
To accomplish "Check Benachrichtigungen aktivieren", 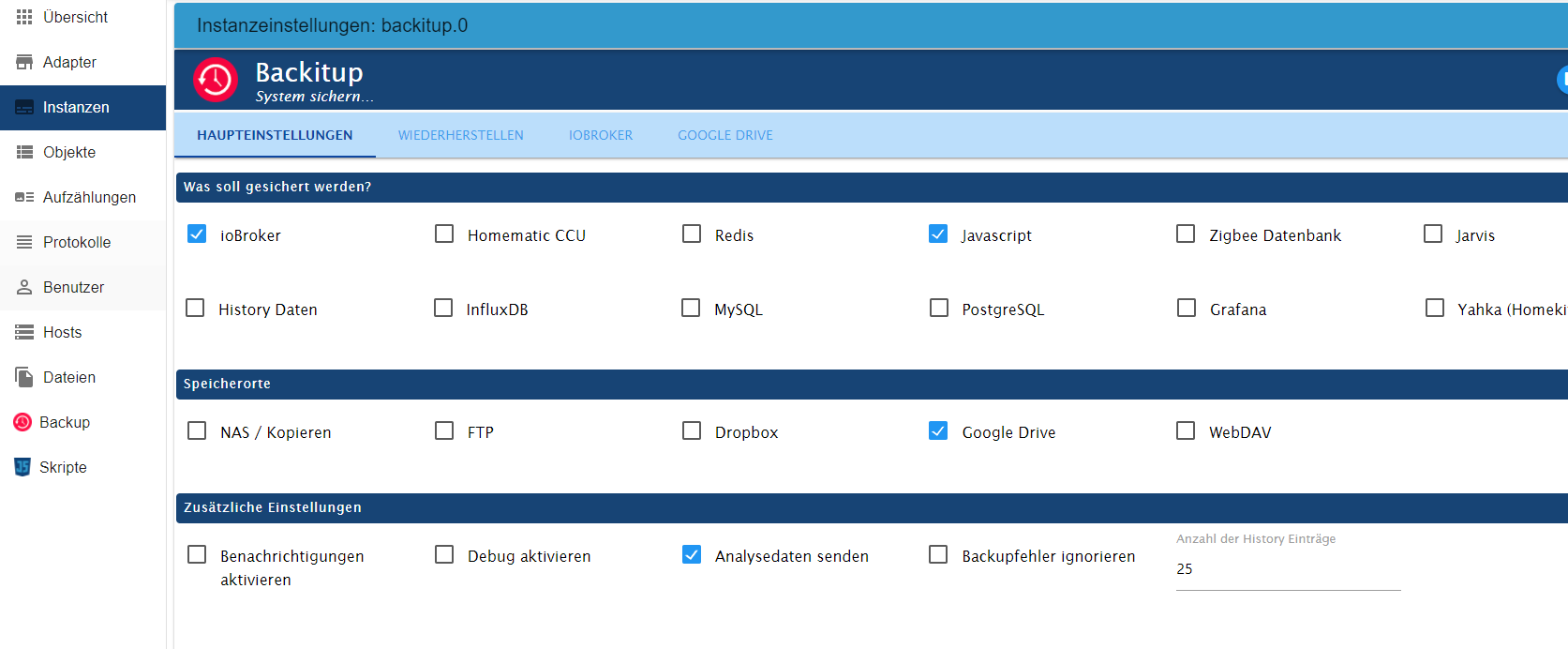I will pos(197,554).
